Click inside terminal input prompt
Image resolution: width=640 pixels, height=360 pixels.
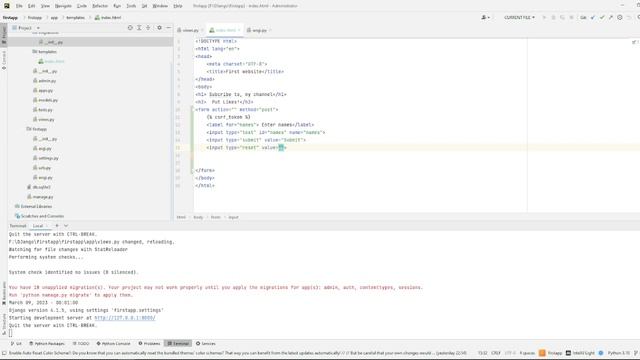tap(11, 333)
